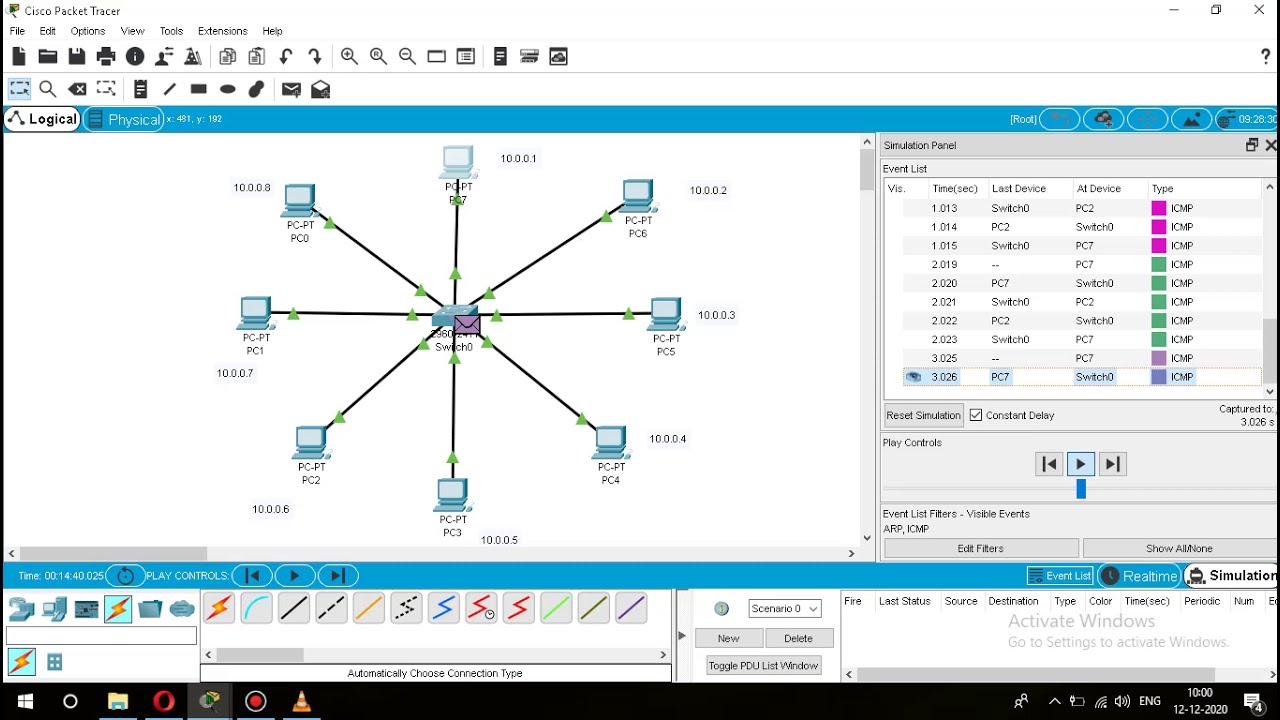Reset zoom on the workspace
This screenshot has height=720, width=1280.
(378, 57)
